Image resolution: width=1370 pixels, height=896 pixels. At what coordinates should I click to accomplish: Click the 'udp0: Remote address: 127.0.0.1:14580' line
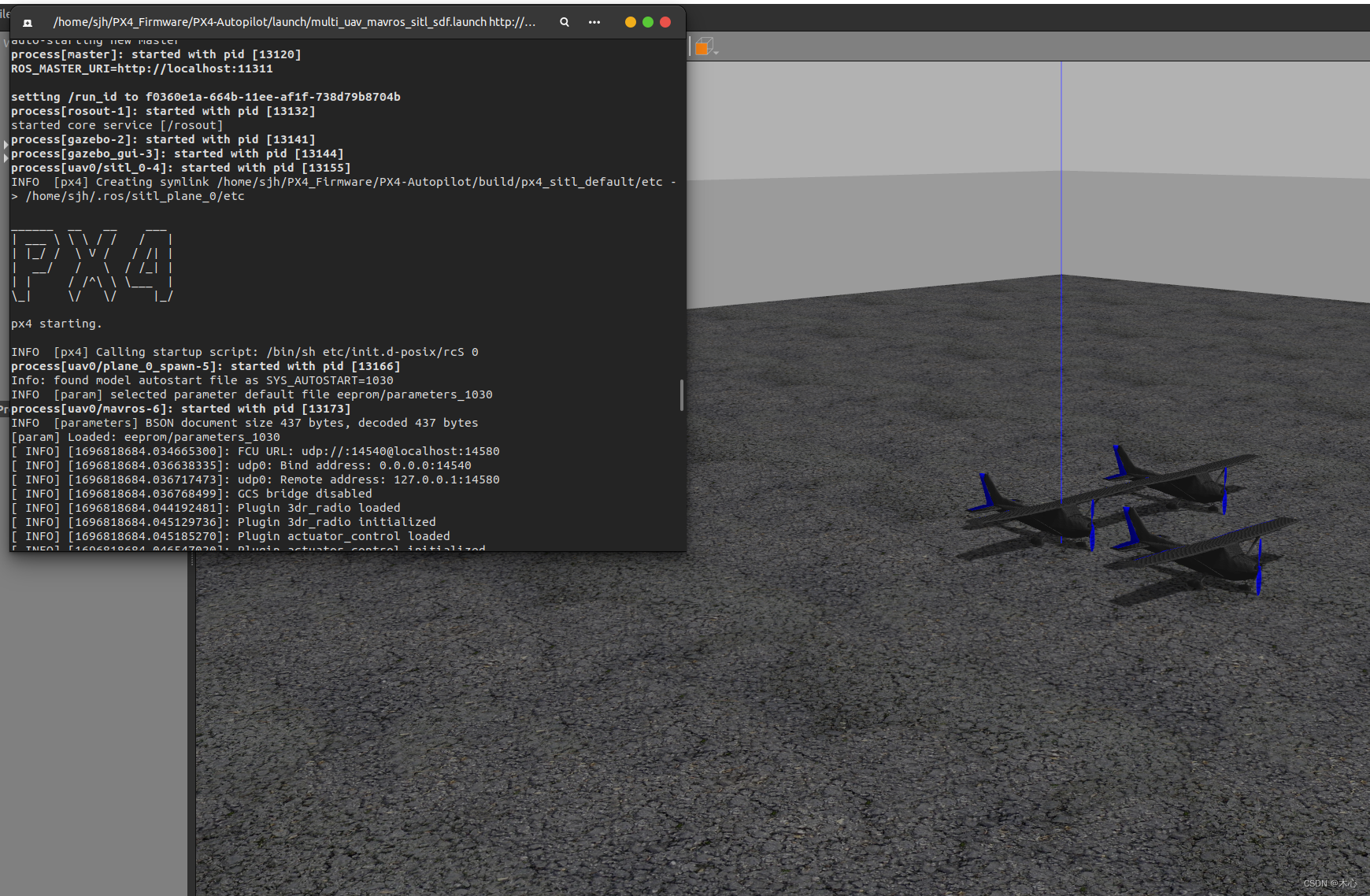point(255,479)
